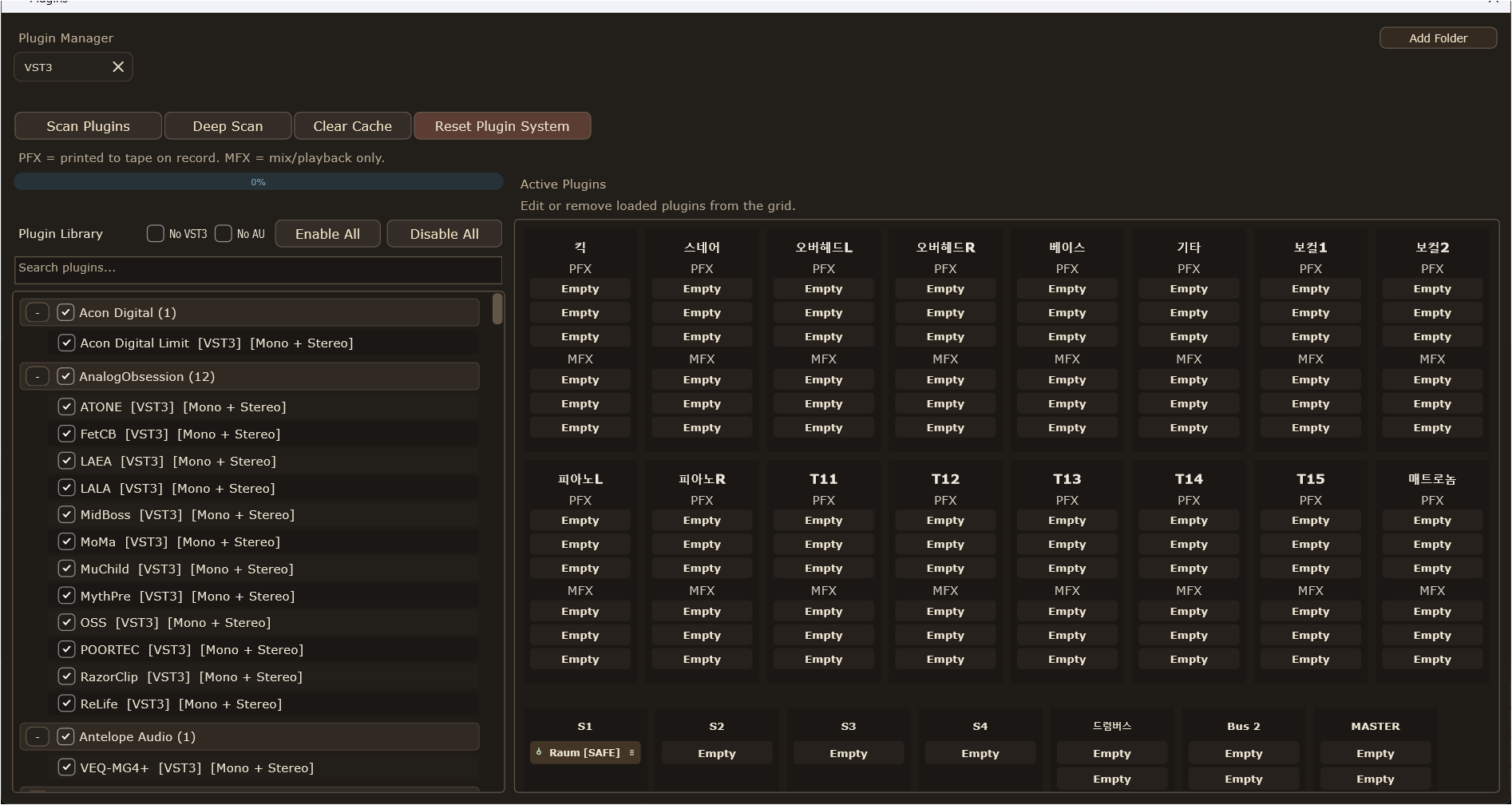1512x805 pixels.
Task: Click the Empty slot under S2
Action: (x=717, y=753)
